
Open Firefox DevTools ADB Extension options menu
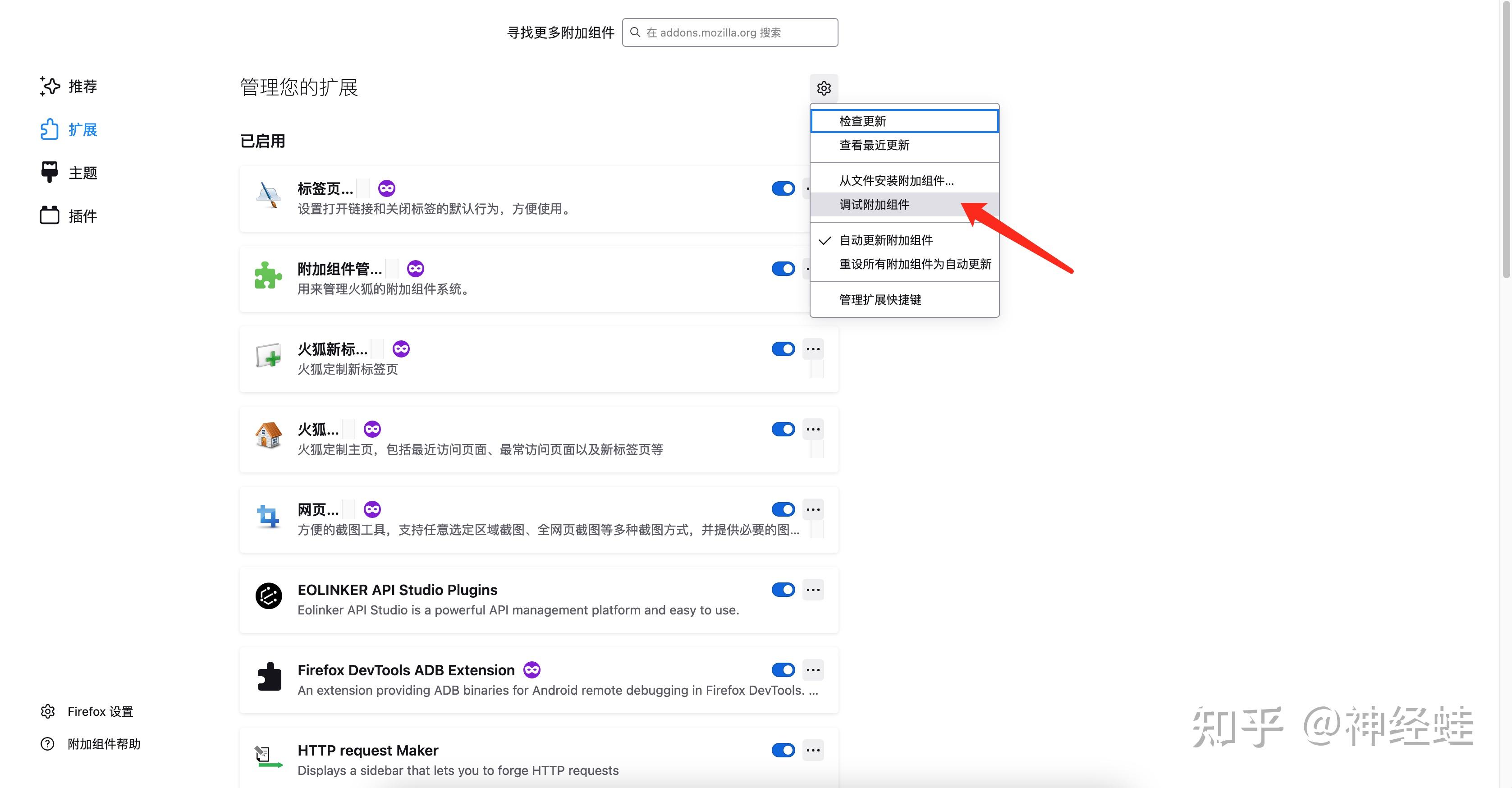[814, 669]
